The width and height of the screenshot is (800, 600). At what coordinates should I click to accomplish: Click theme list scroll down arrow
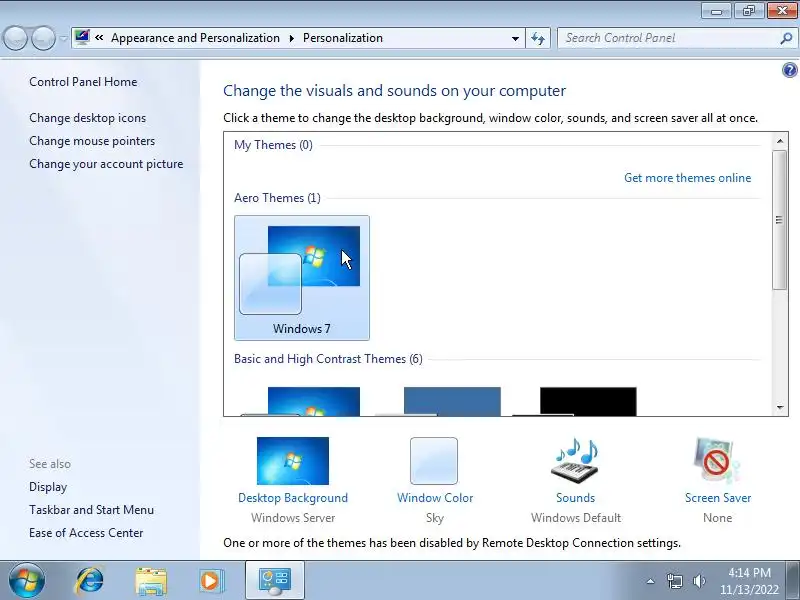(780, 407)
